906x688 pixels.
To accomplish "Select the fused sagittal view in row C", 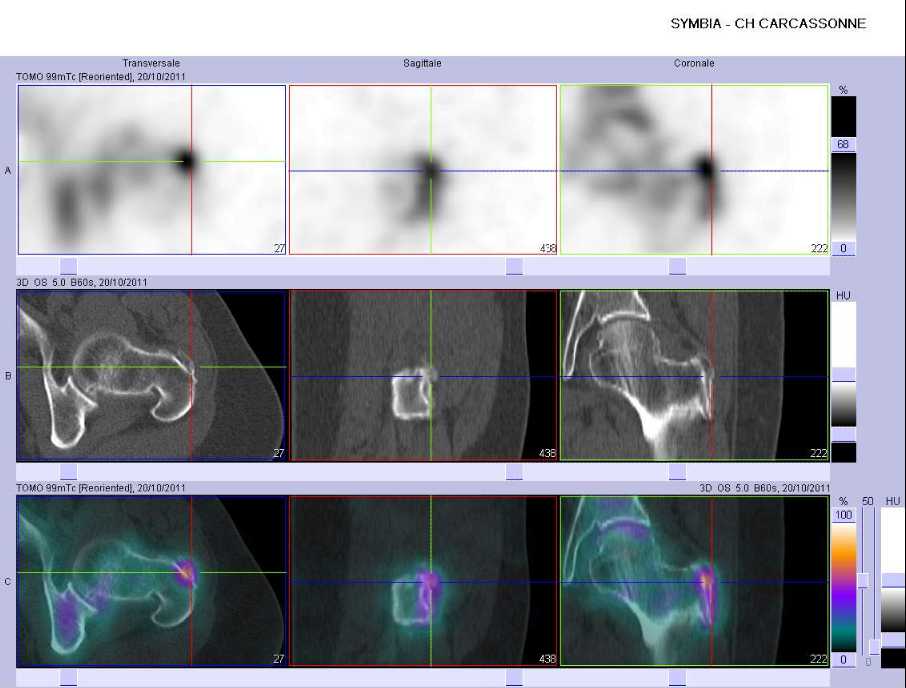I will pos(423,581).
